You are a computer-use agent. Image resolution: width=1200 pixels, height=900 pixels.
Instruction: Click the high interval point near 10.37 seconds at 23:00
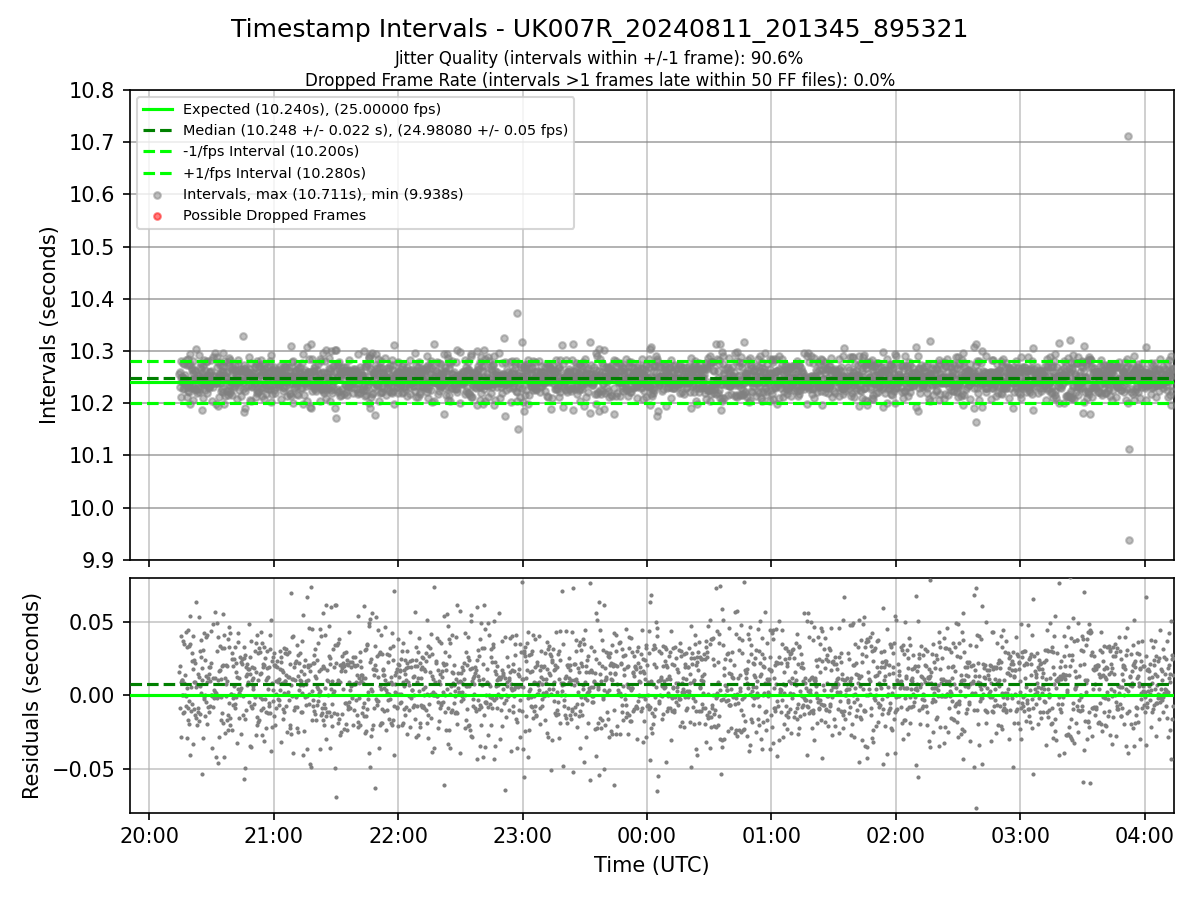click(x=517, y=313)
